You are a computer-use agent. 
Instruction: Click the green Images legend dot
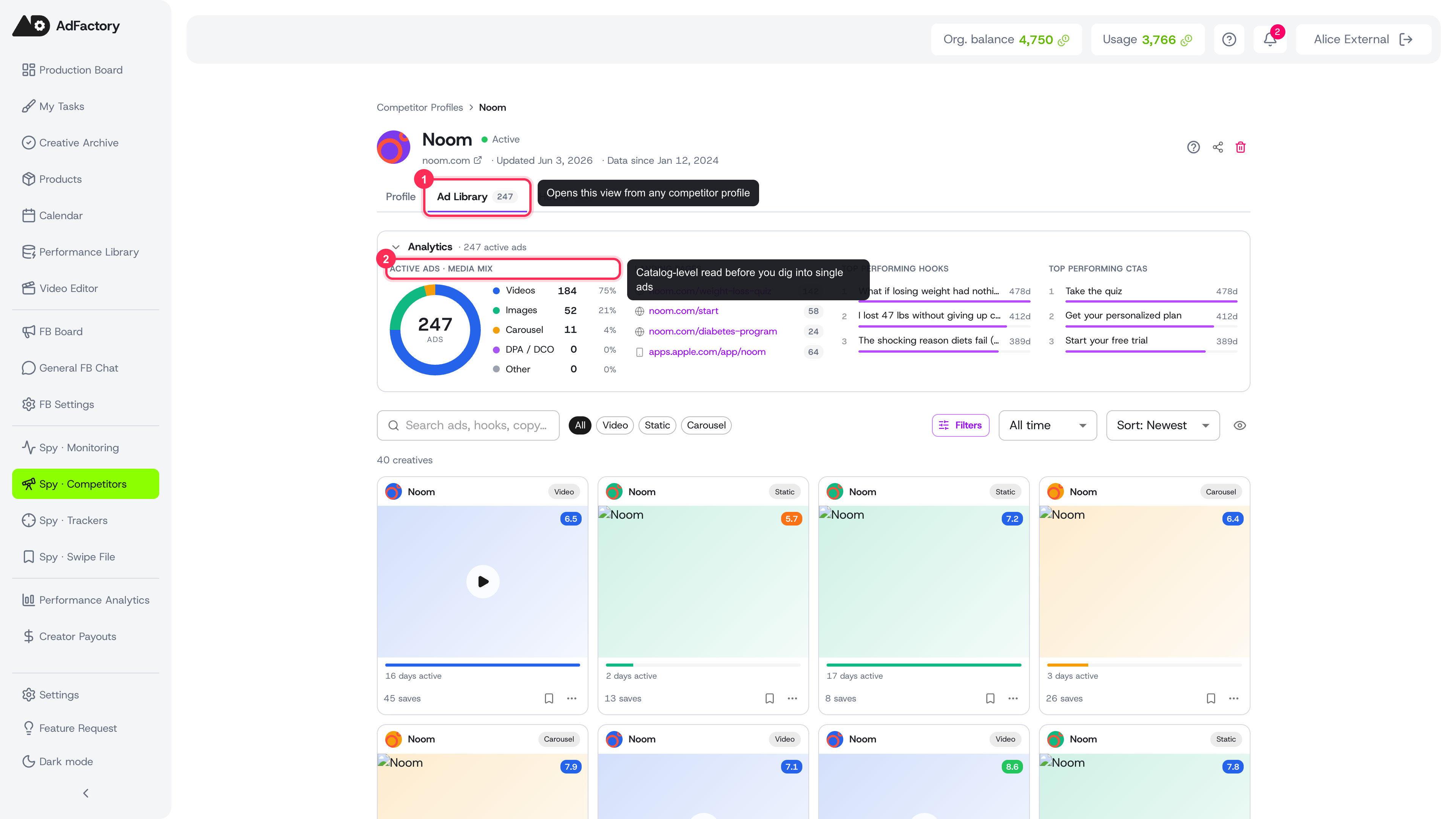pyautogui.click(x=496, y=310)
